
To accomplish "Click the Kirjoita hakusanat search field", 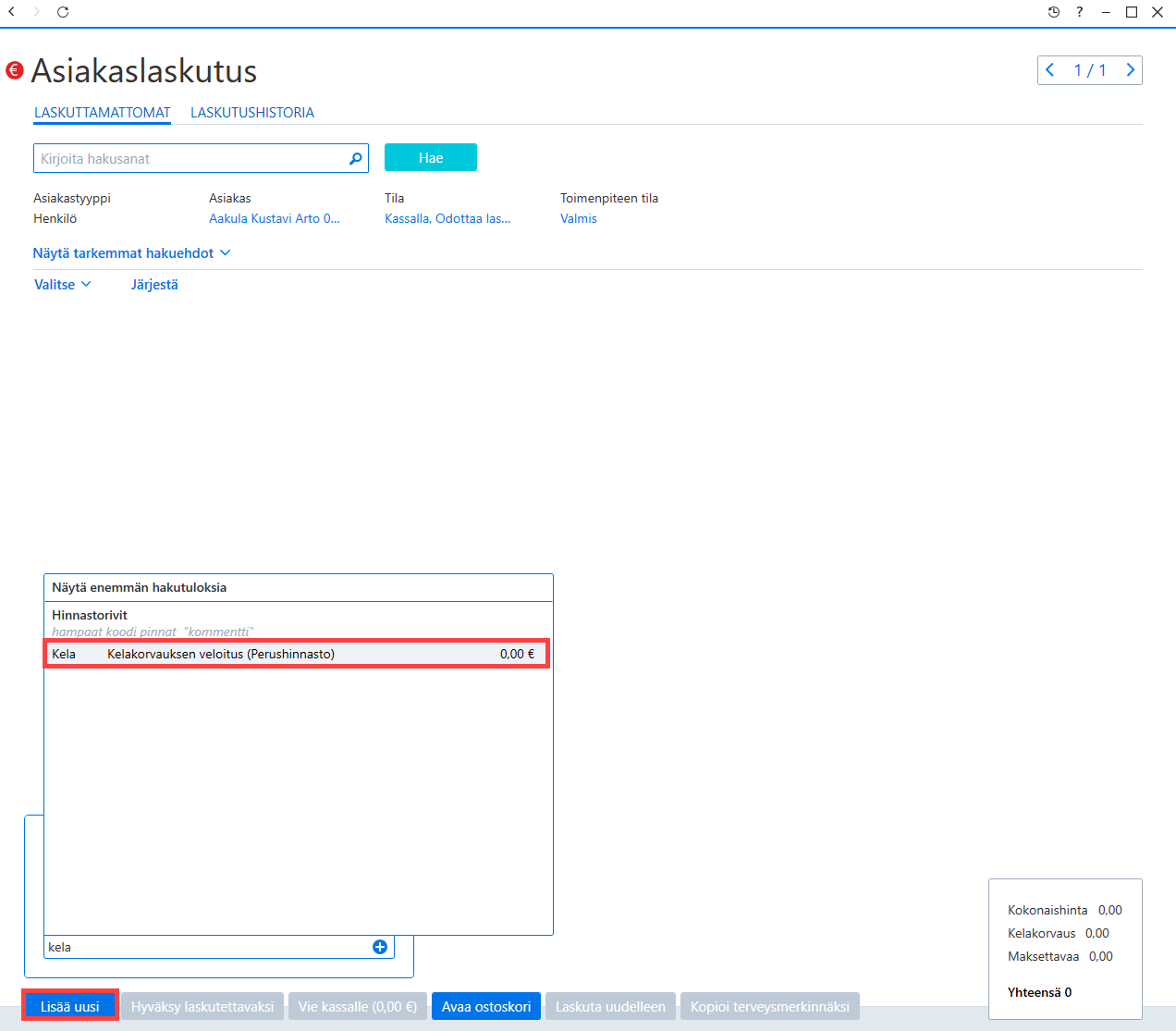I will click(x=190, y=158).
